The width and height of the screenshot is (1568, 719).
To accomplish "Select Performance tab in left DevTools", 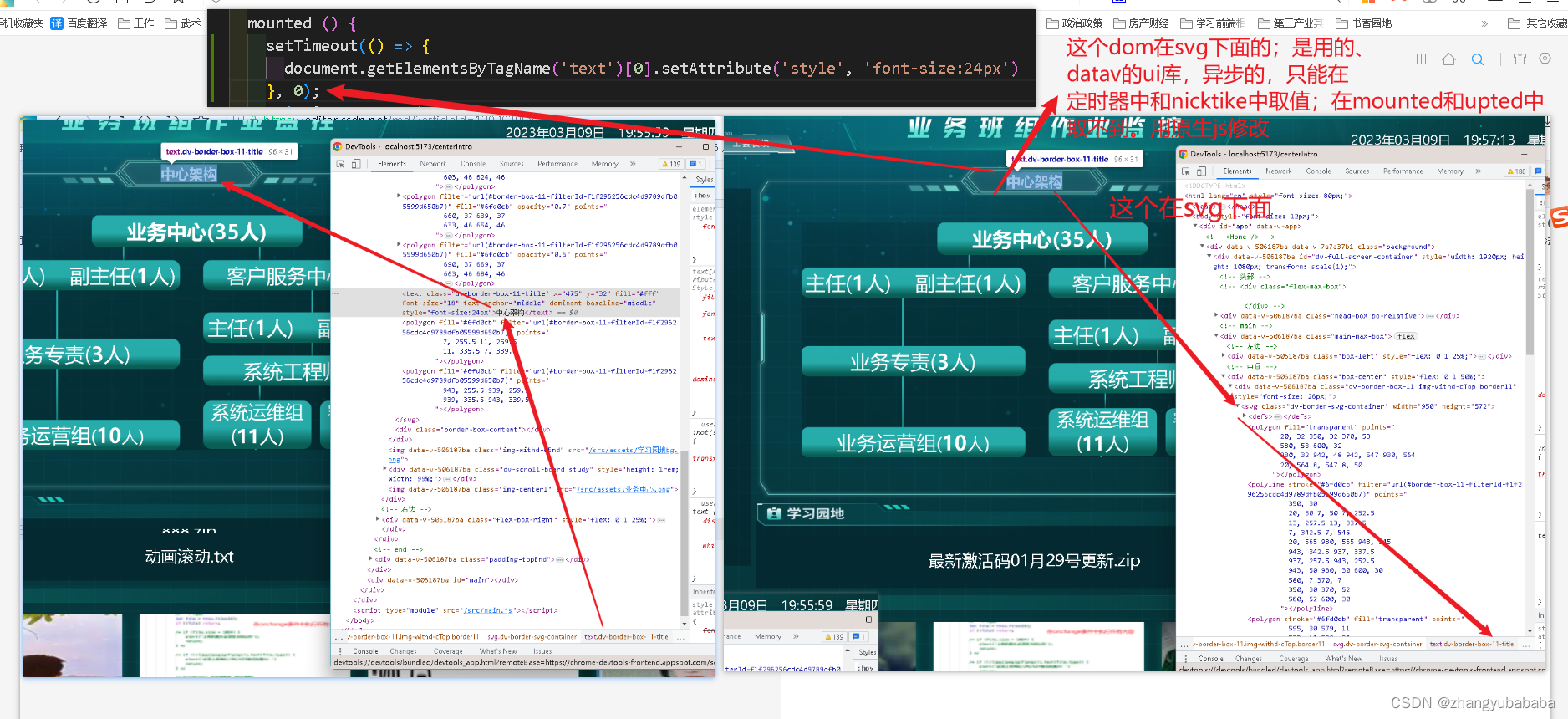I will (557, 164).
